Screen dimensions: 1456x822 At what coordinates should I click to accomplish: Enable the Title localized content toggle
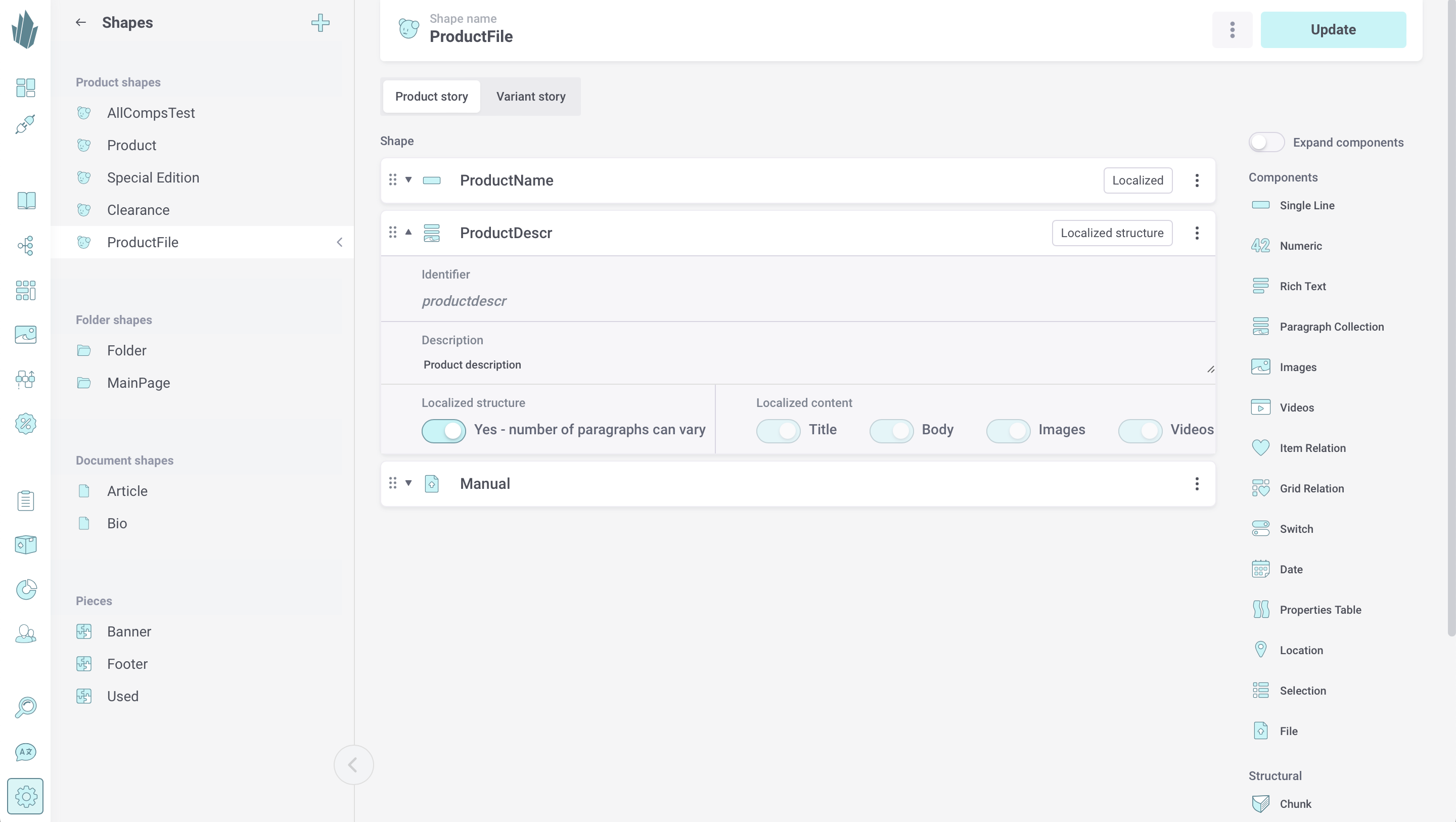click(778, 429)
